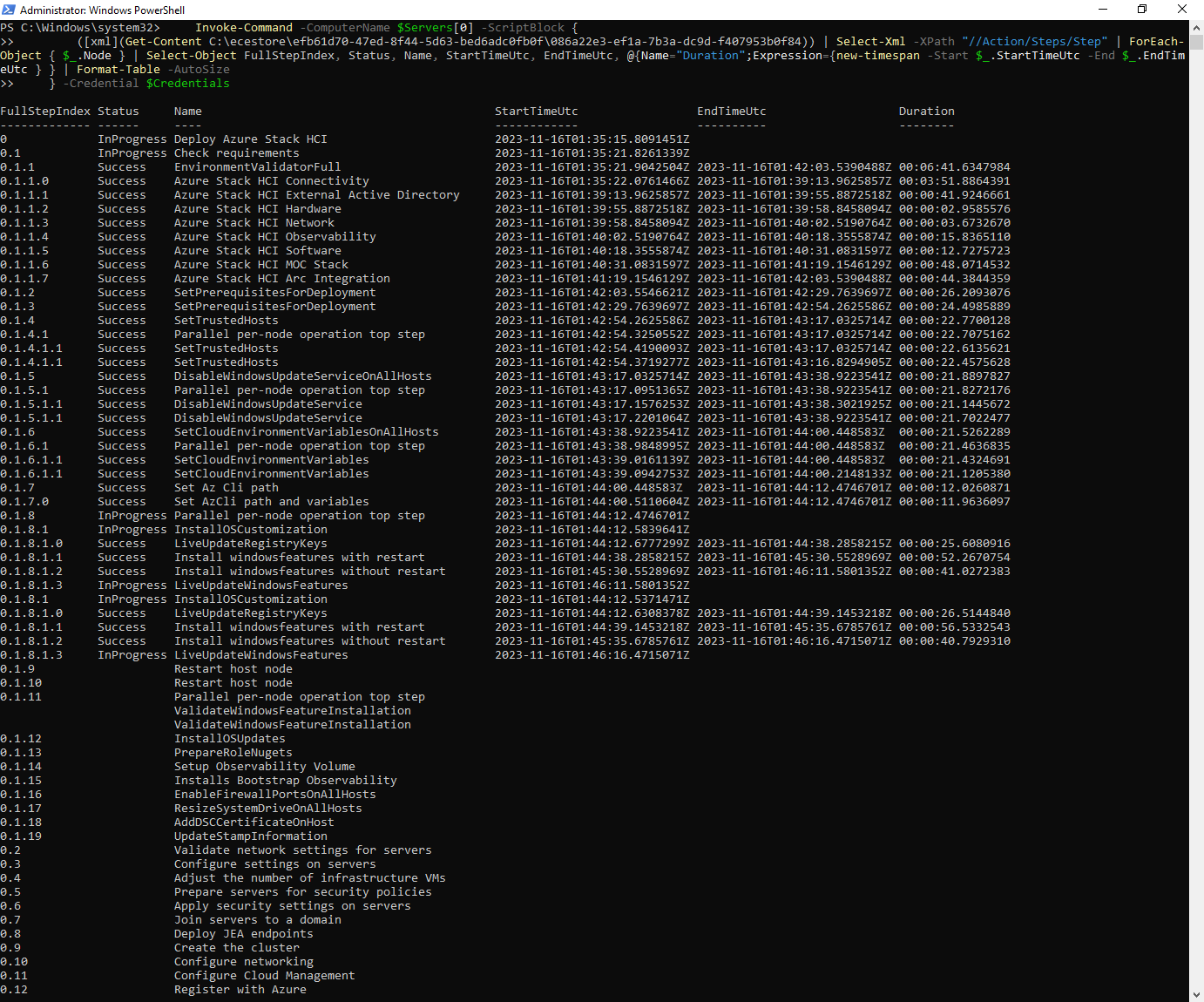
Task: Select 'Check requirements' step name
Action: (237, 153)
